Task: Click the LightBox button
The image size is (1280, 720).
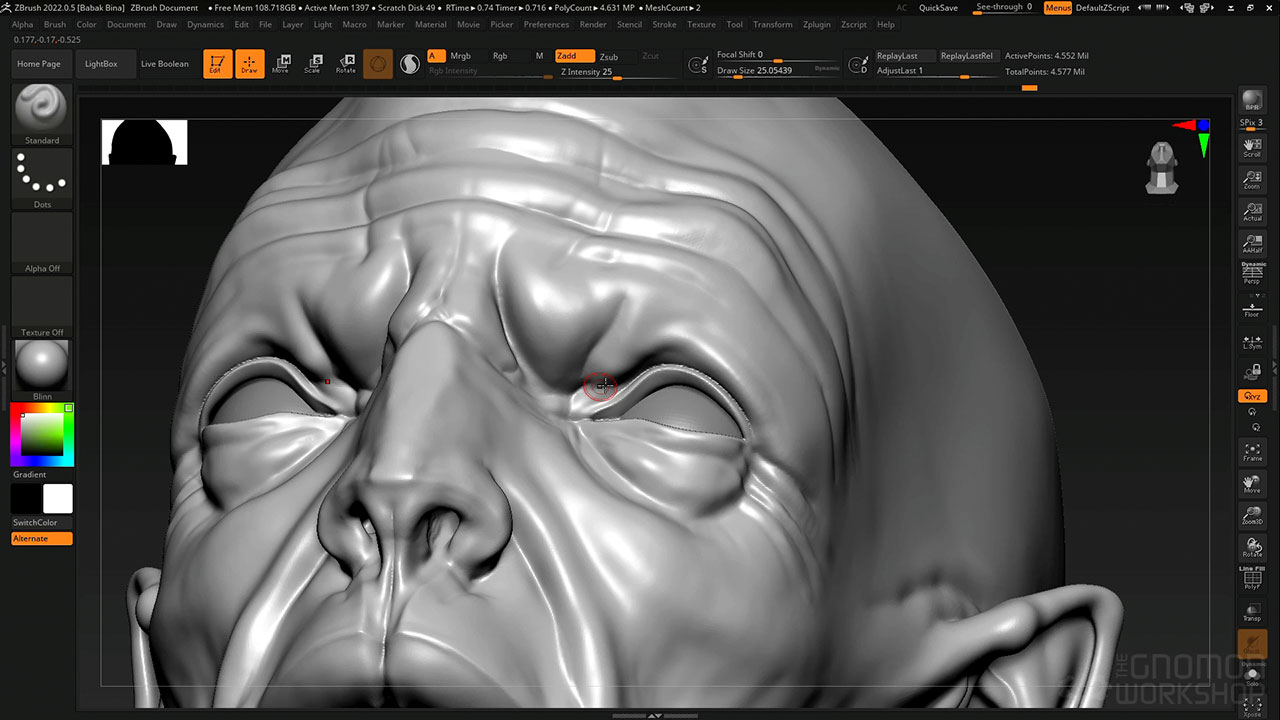Action: point(101,64)
